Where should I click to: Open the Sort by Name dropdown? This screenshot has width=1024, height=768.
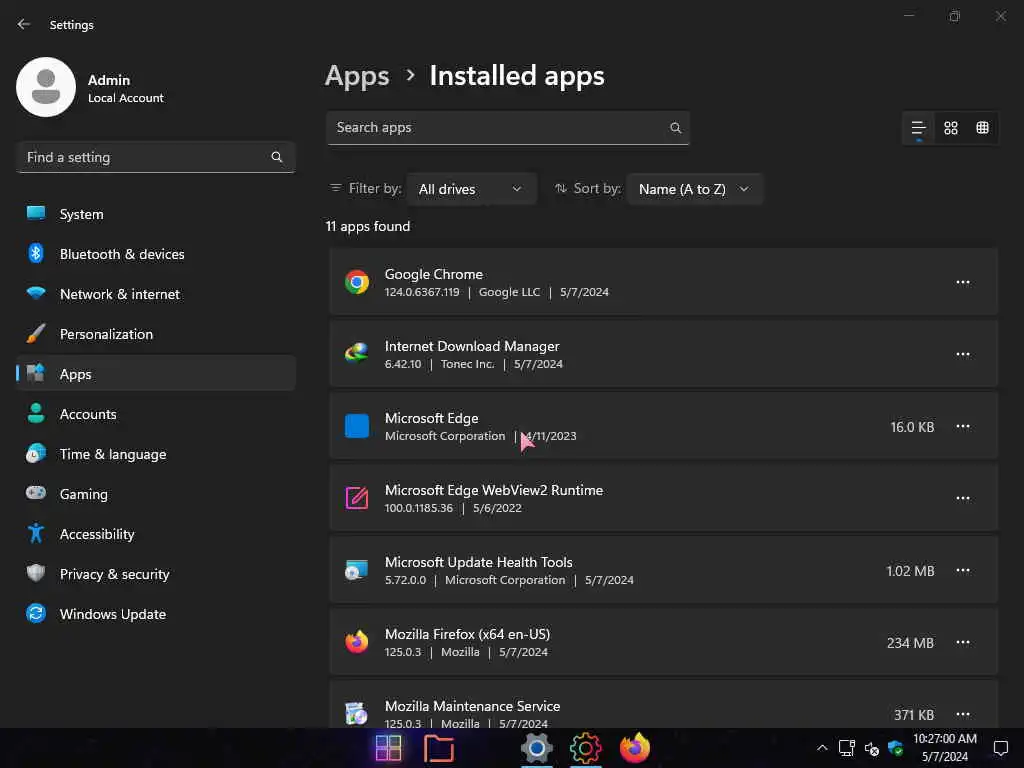pos(694,189)
